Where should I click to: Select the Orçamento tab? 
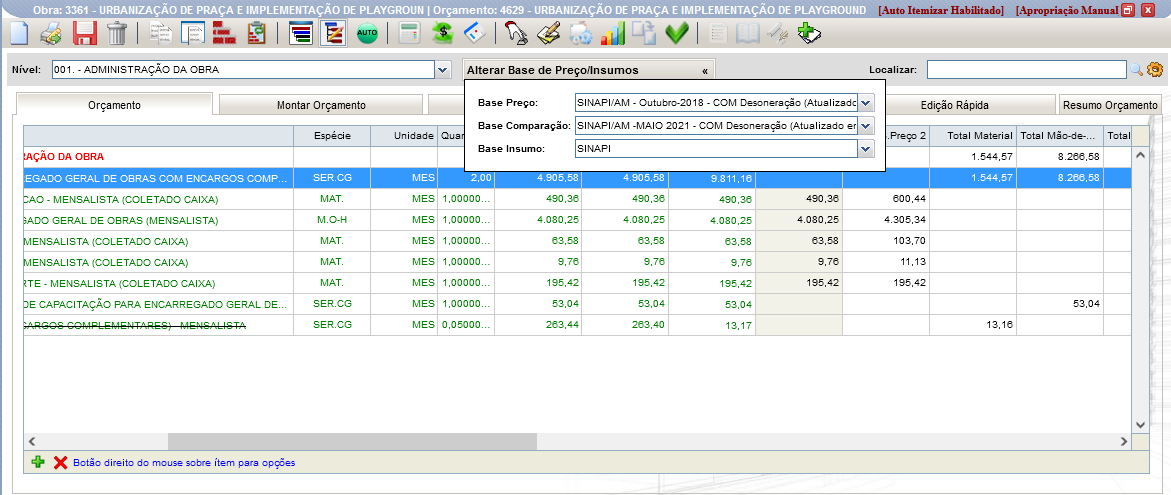coord(114,105)
